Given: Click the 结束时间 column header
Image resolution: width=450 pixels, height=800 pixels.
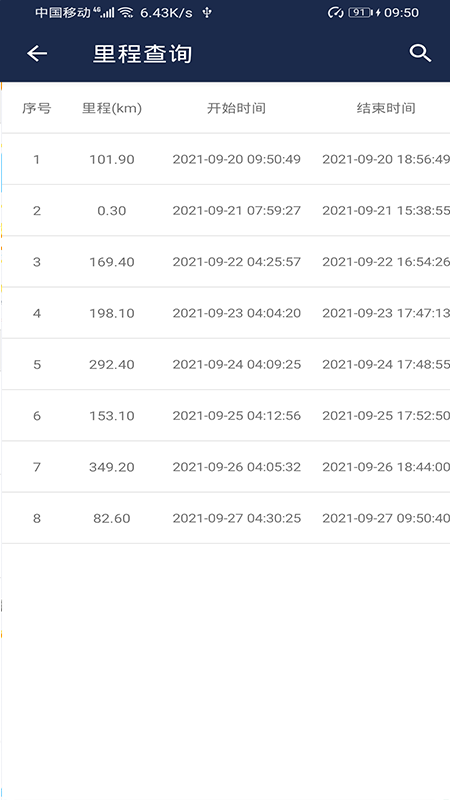Looking at the screenshot, I should pos(386,108).
